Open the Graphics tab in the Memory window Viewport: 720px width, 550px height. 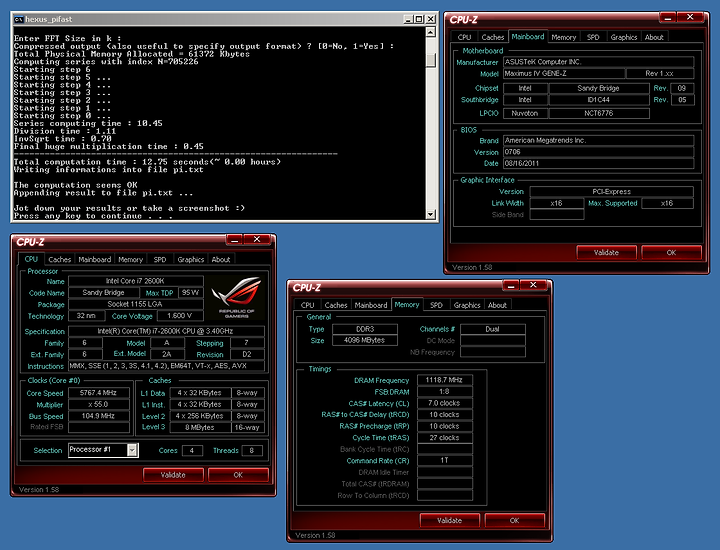coord(467,305)
